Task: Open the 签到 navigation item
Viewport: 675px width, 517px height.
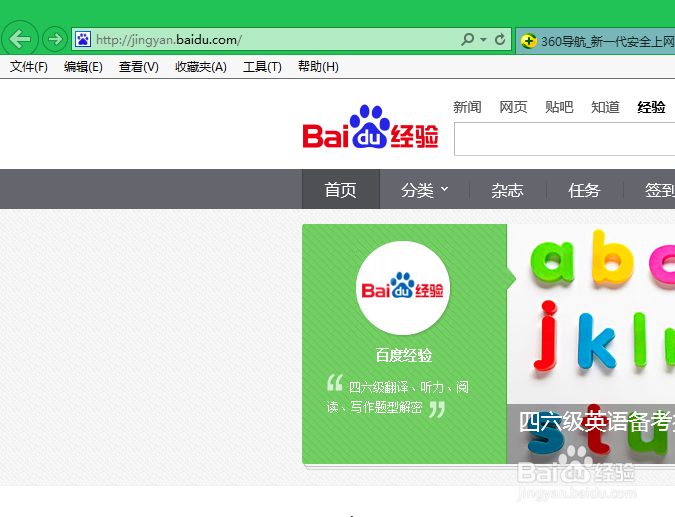Action: [659, 189]
